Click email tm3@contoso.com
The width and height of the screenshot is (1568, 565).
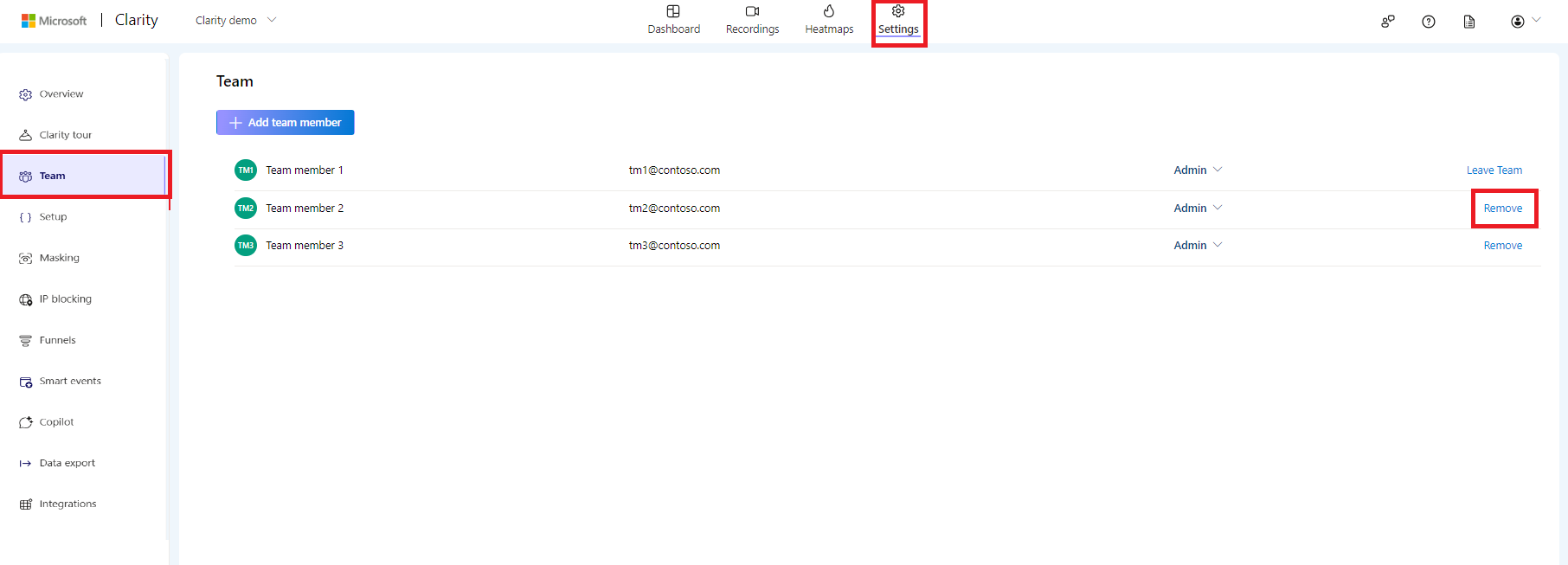pos(674,246)
